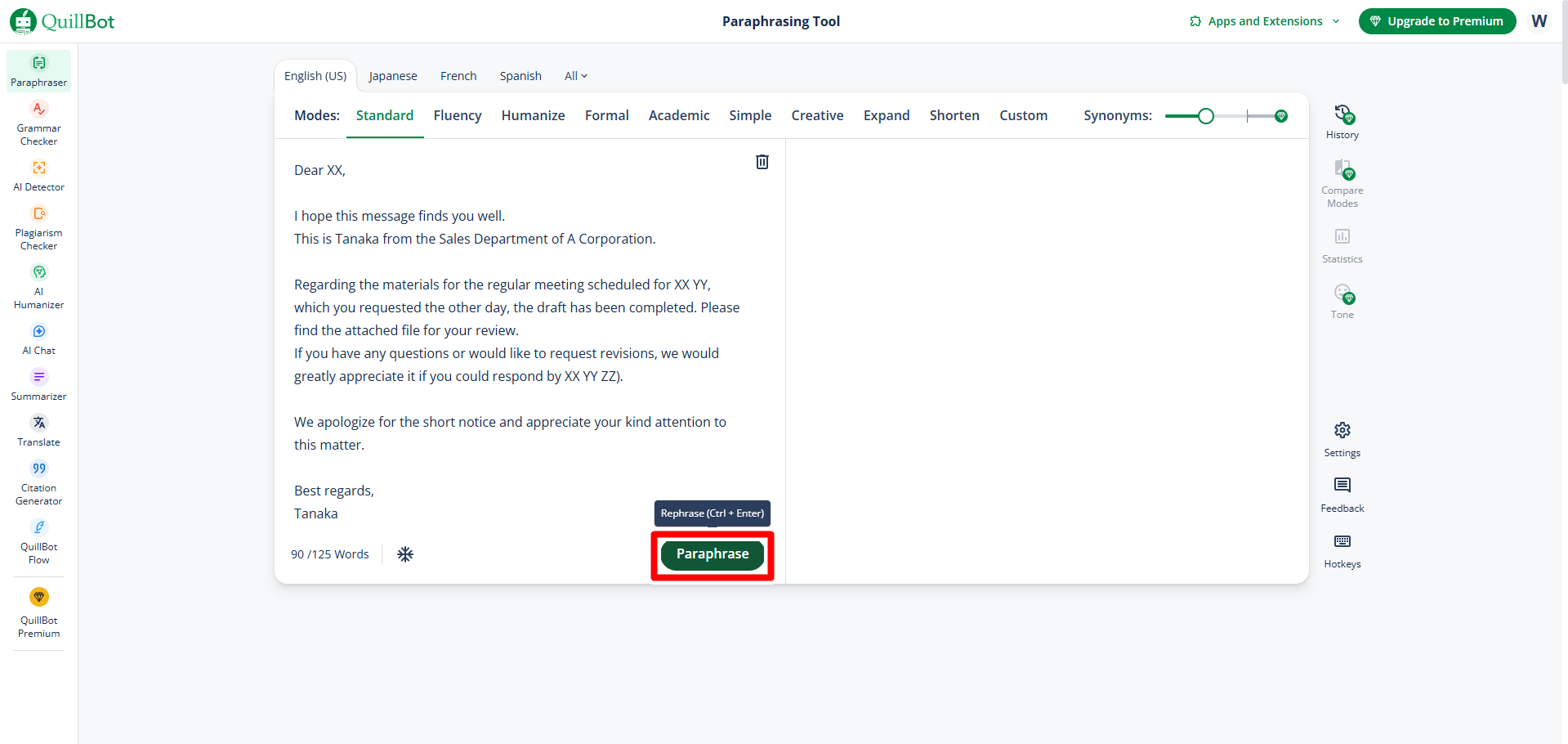This screenshot has height=744, width=1568.
Task: Open the Summarizer tool
Action: click(x=38, y=385)
